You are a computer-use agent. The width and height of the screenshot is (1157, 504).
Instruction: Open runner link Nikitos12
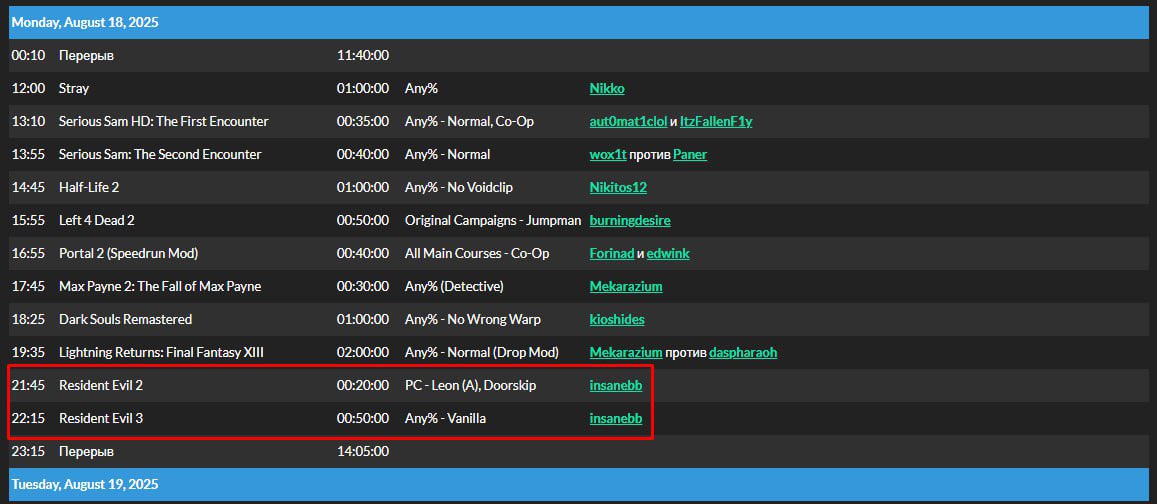pos(618,187)
